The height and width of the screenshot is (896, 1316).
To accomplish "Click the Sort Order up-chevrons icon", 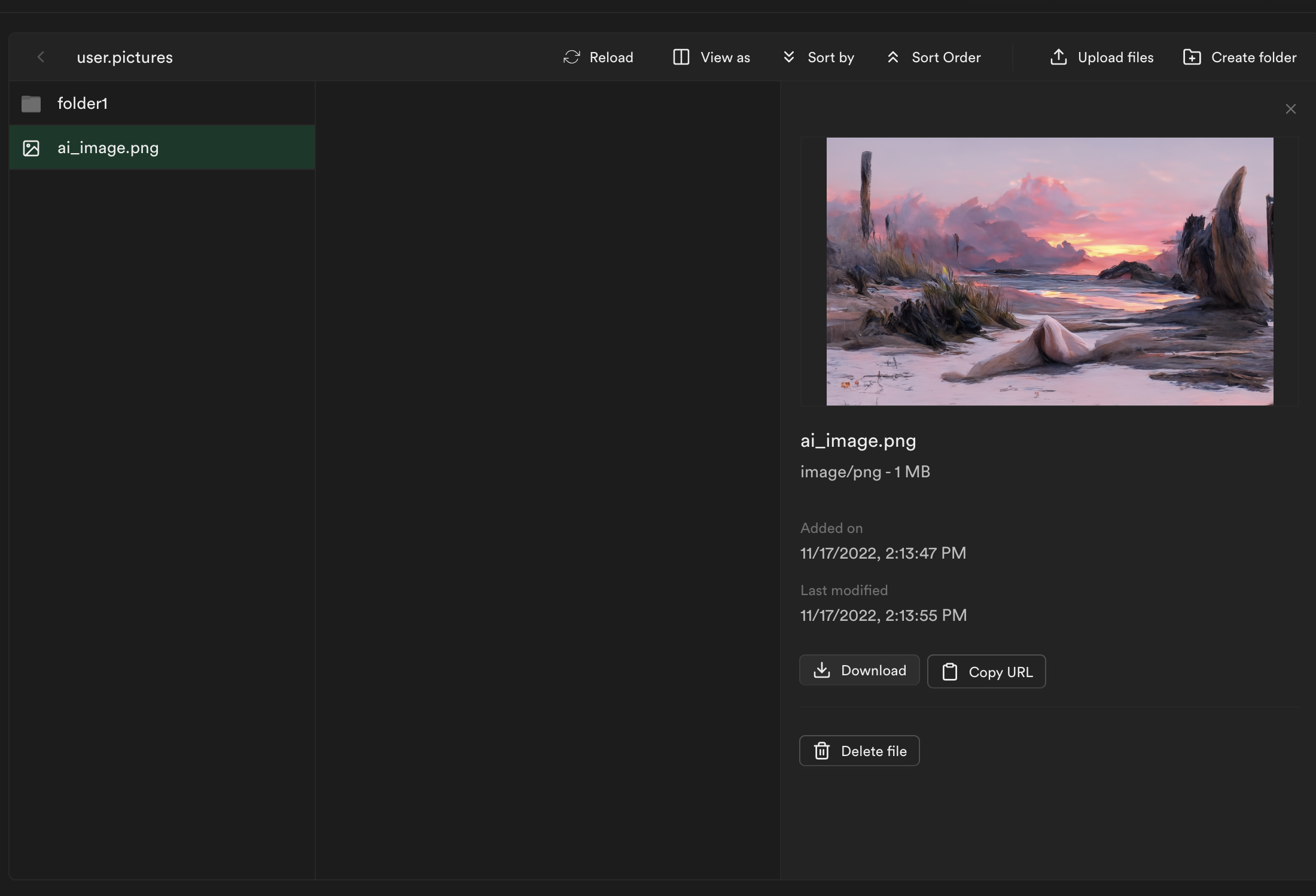I will (x=893, y=57).
